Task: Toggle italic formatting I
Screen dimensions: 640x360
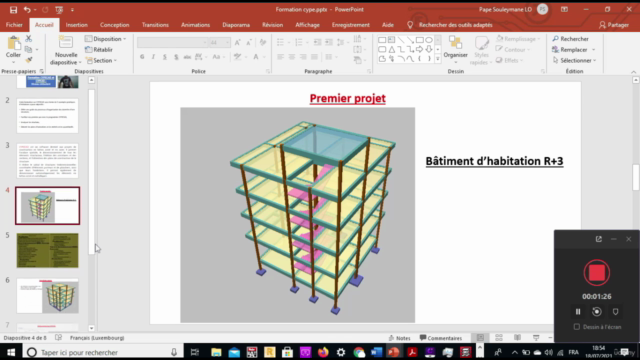Action: tap(153, 57)
